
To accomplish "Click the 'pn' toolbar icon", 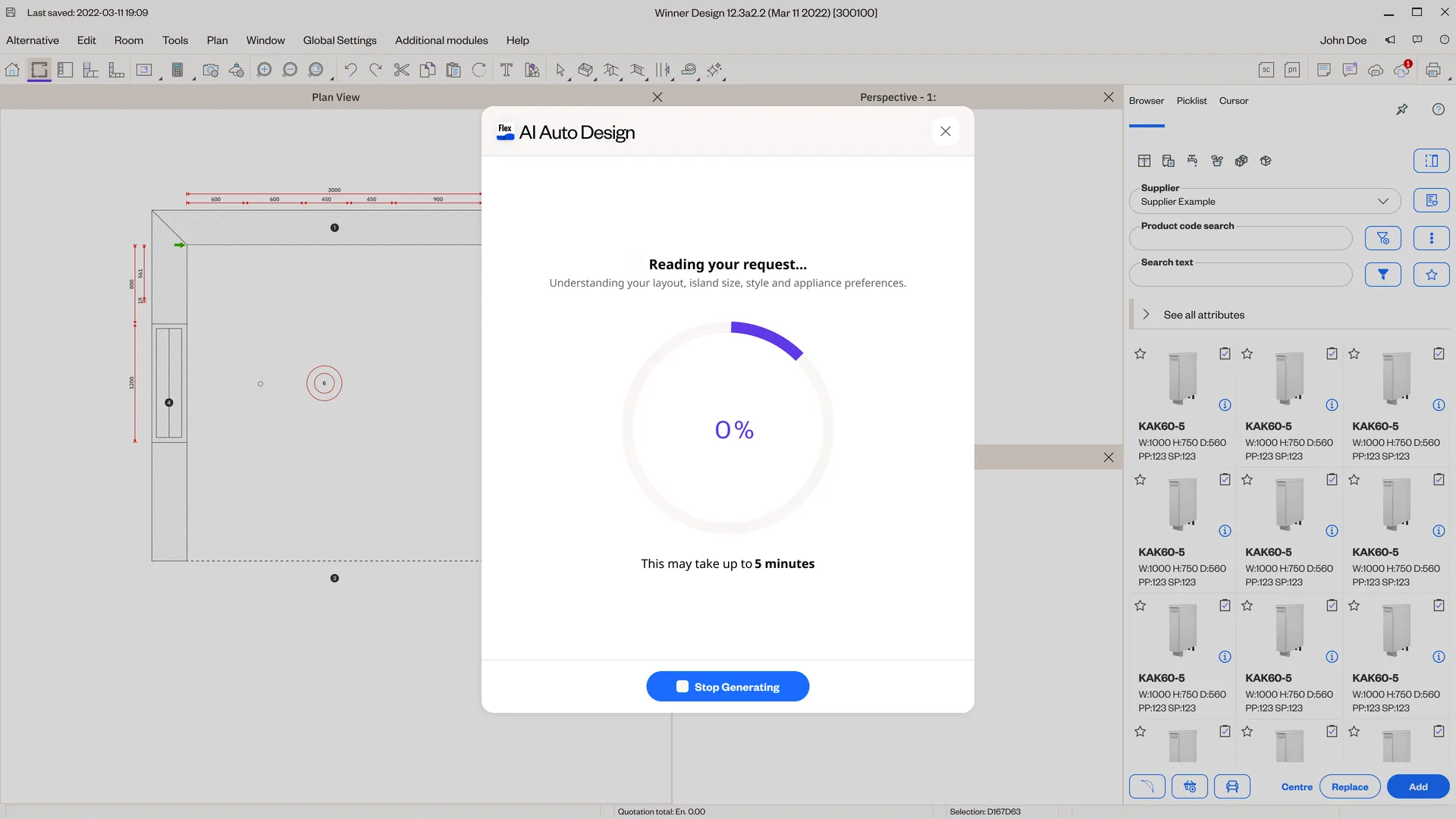I will click(x=1292, y=70).
